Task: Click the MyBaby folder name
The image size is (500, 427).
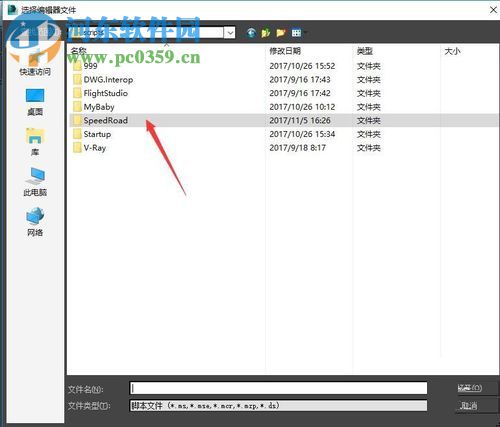Action: [99, 107]
